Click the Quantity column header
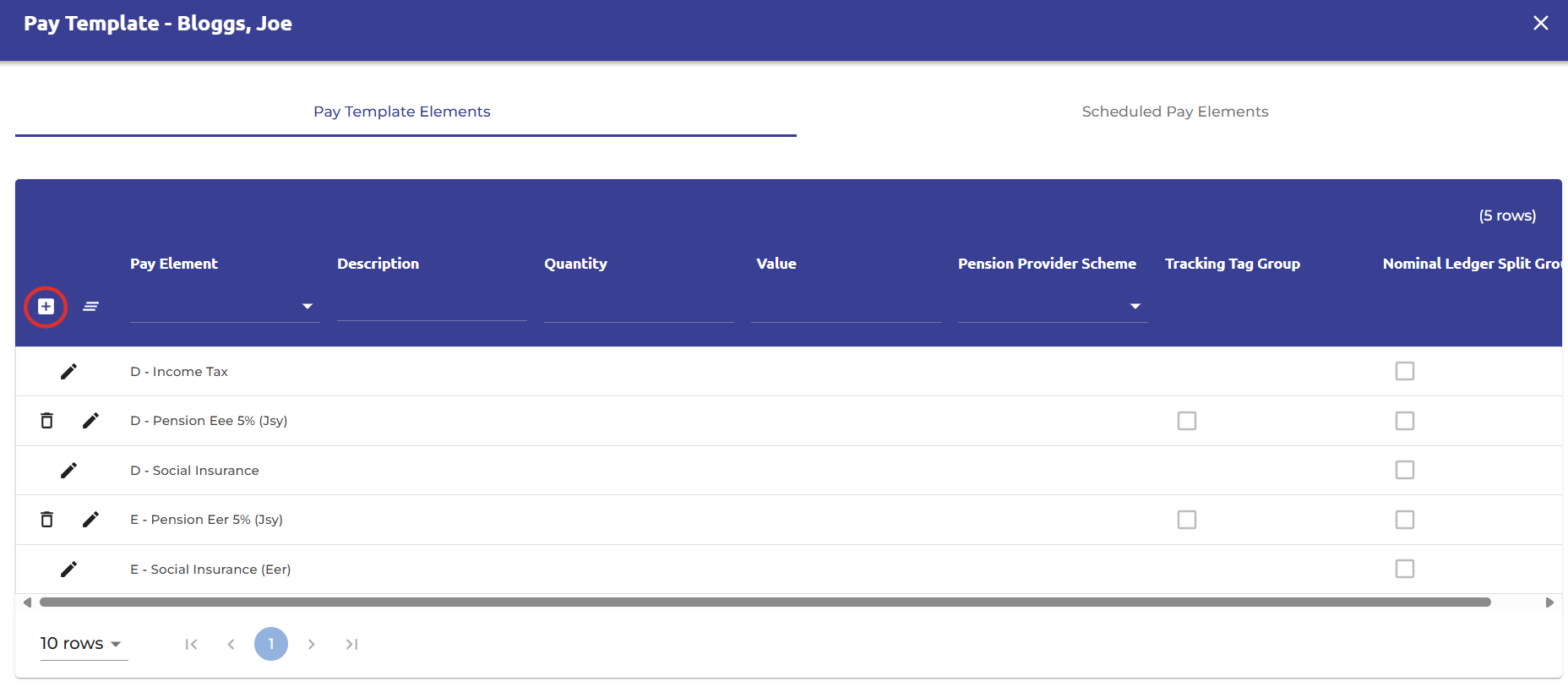Image resolution: width=1568 pixels, height=687 pixels. 575,264
